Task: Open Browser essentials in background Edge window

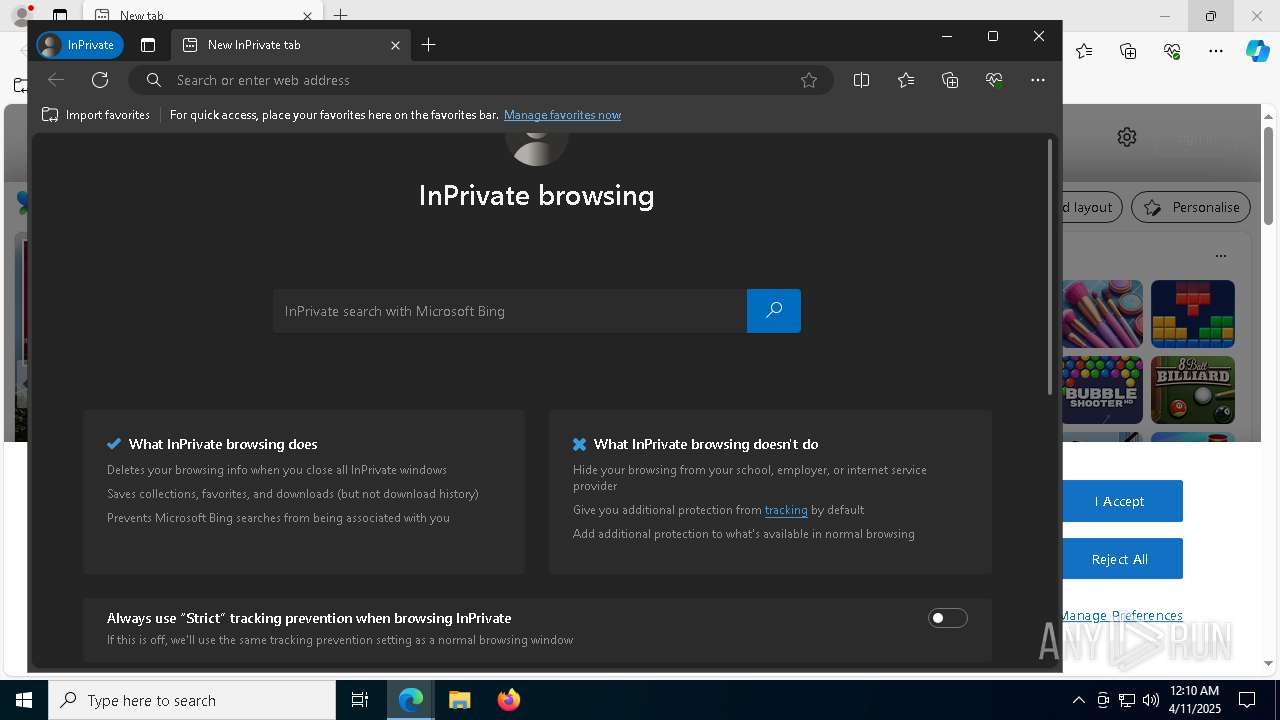Action: (1172, 51)
